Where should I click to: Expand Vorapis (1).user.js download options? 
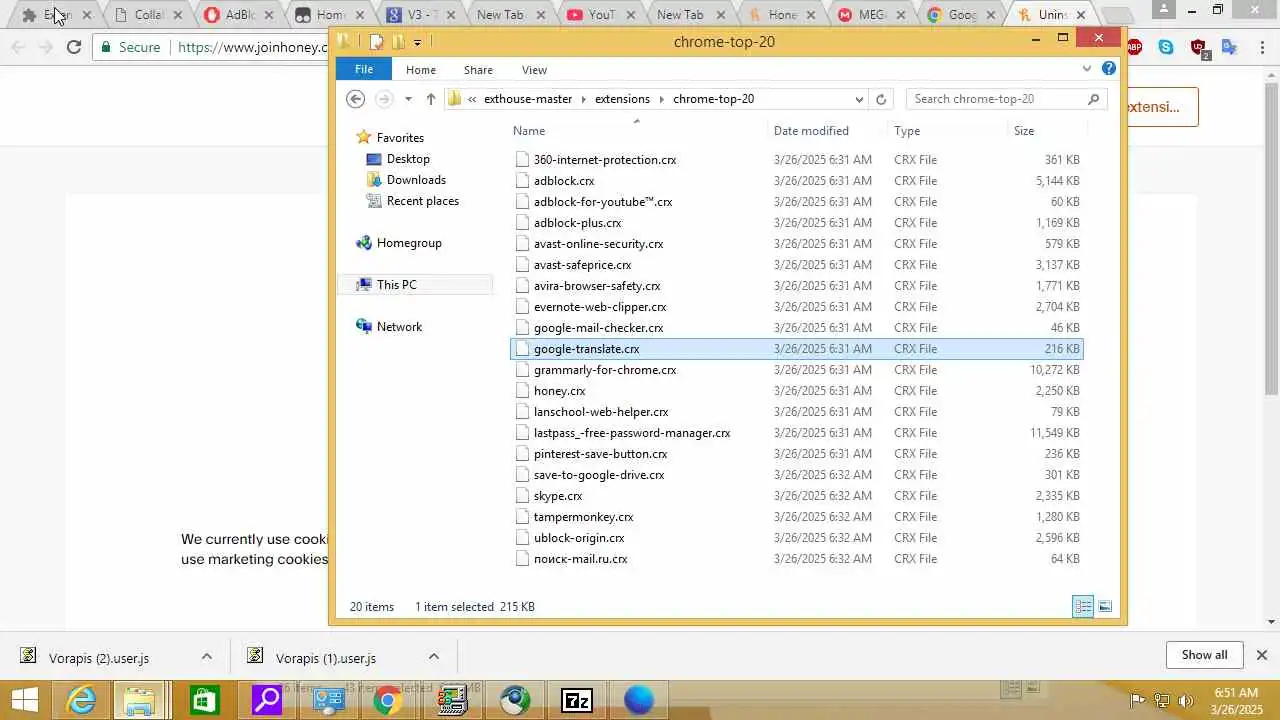(x=433, y=657)
